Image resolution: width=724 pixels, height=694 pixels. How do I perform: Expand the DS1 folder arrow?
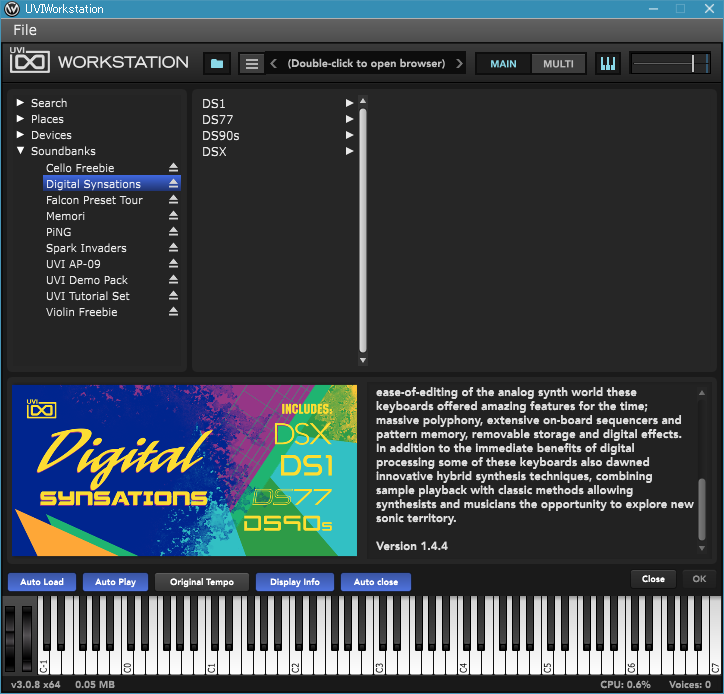pyautogui.click(x=350, y=103)
